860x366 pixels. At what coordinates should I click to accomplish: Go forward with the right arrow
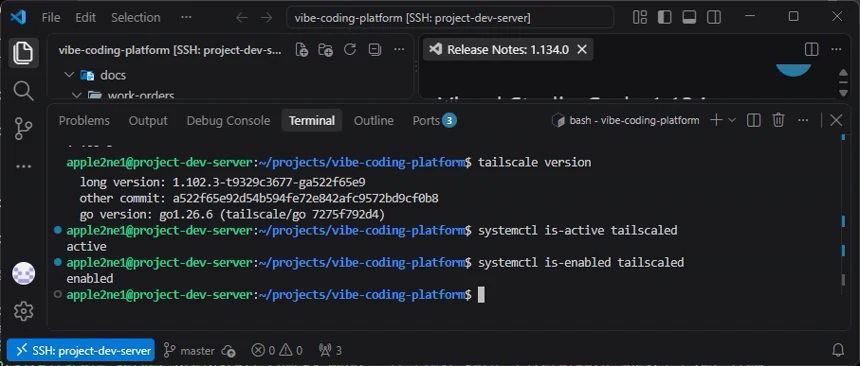[266, 18]
